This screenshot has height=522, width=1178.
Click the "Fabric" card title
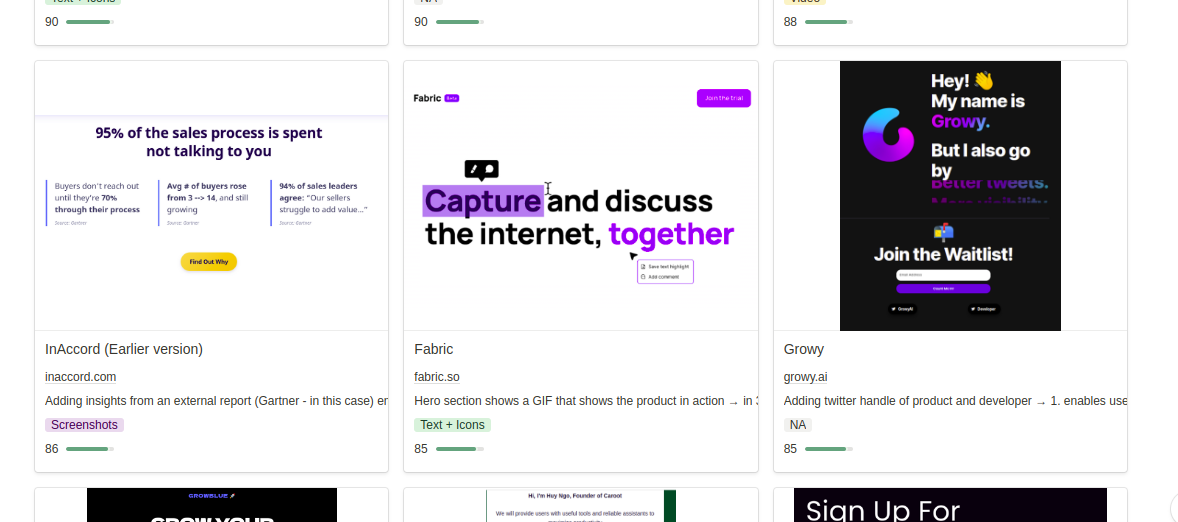pos(433,349)
